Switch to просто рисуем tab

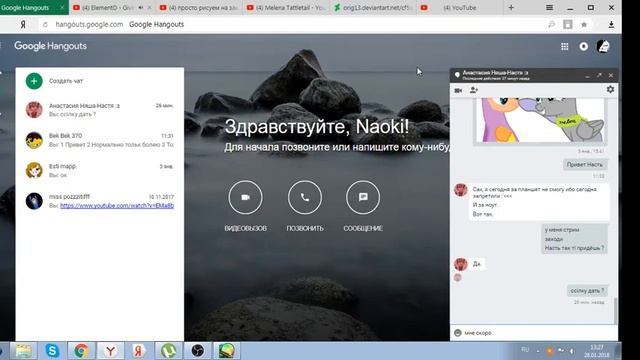(x=199, y=7)
